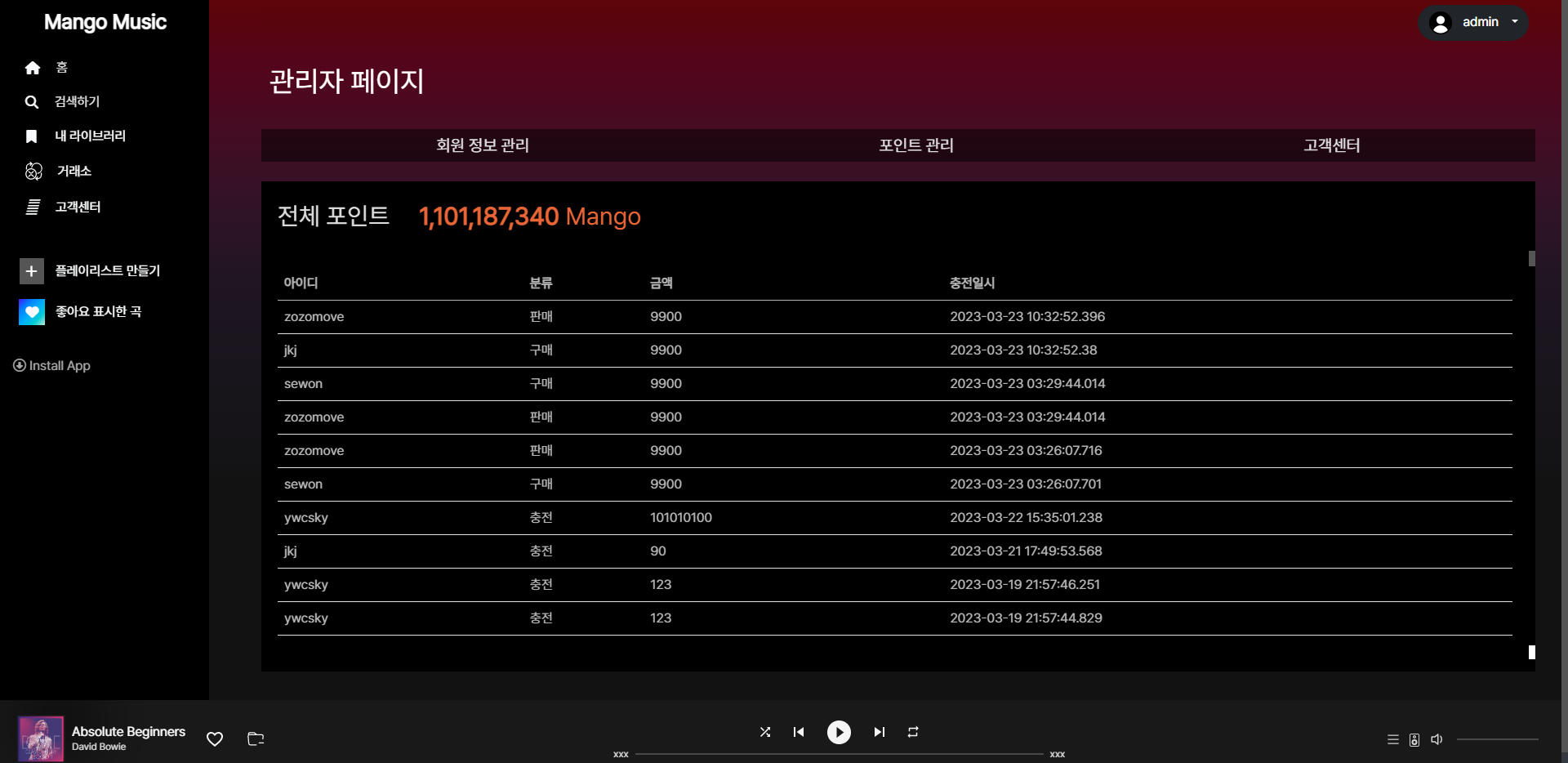The image size is (1568, 763).
Task: Switch to the 포인트 관리 tab
Action: point(915,145)
